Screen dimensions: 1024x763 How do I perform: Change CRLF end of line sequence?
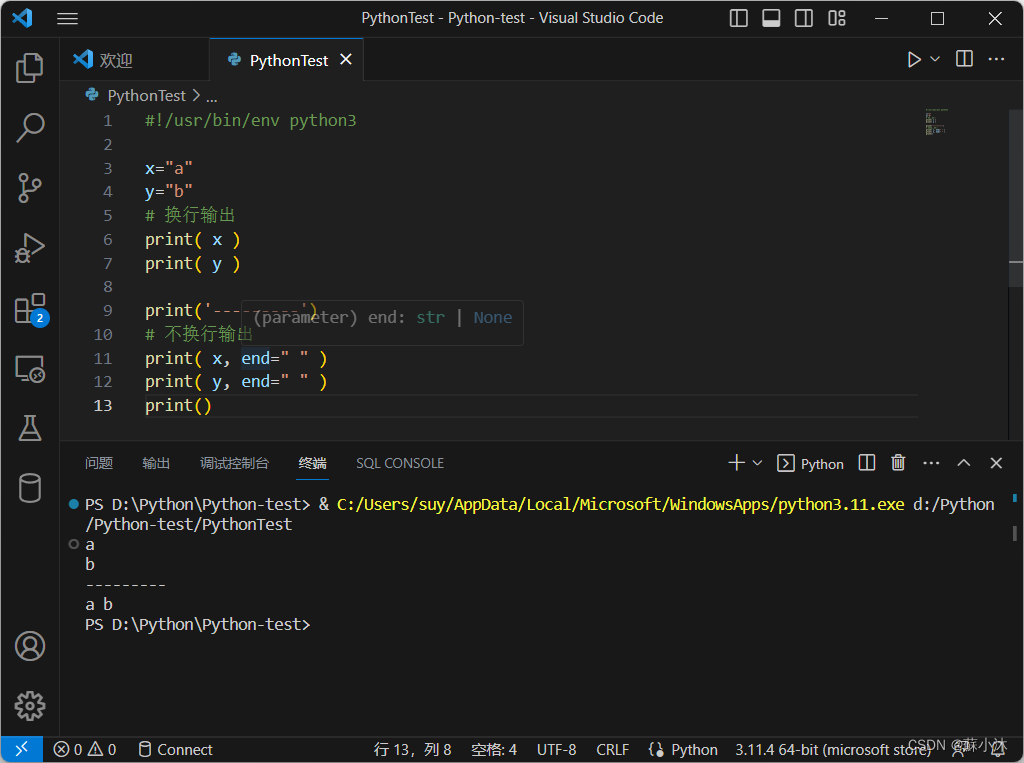point(613,749)
